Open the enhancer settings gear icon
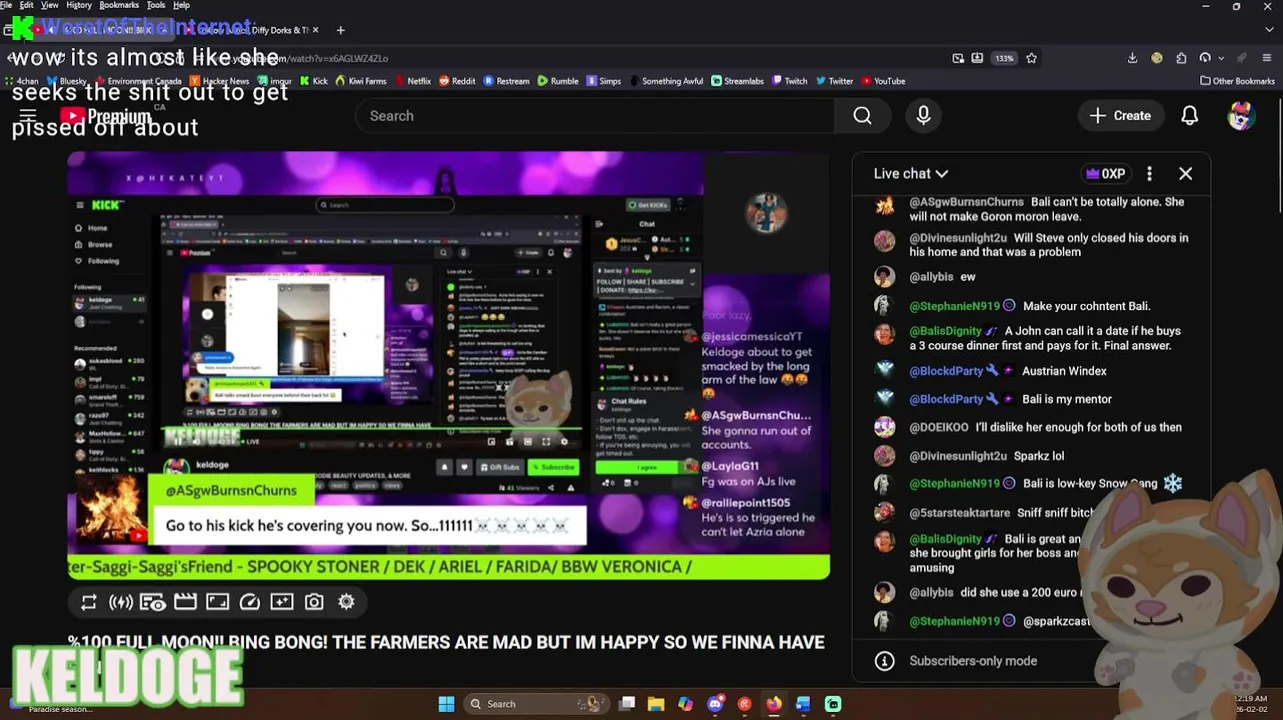 pos(346,602)
